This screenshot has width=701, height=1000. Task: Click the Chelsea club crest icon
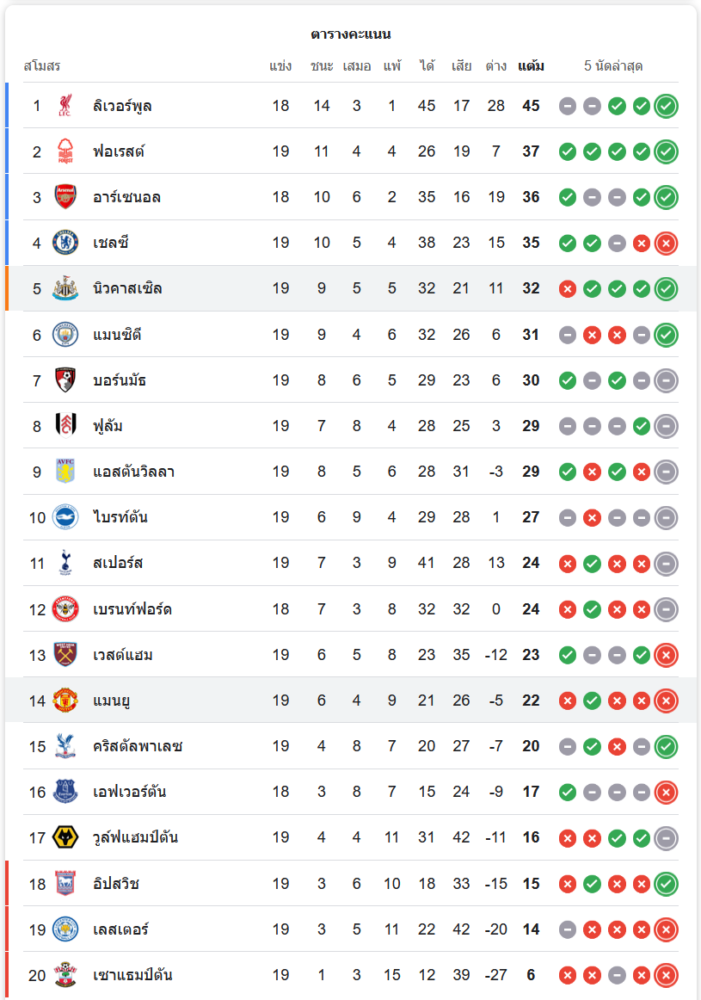click(66, 243)
